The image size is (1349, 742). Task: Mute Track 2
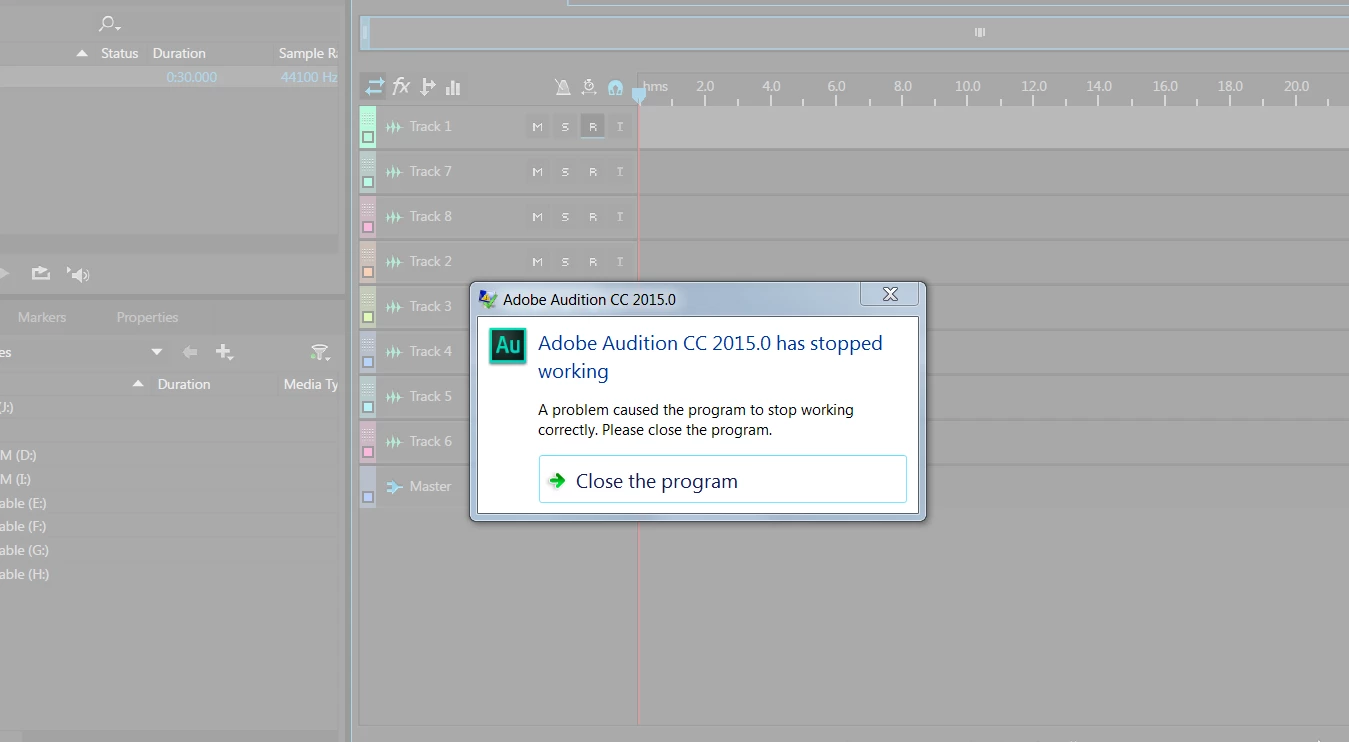pos(537,262)
